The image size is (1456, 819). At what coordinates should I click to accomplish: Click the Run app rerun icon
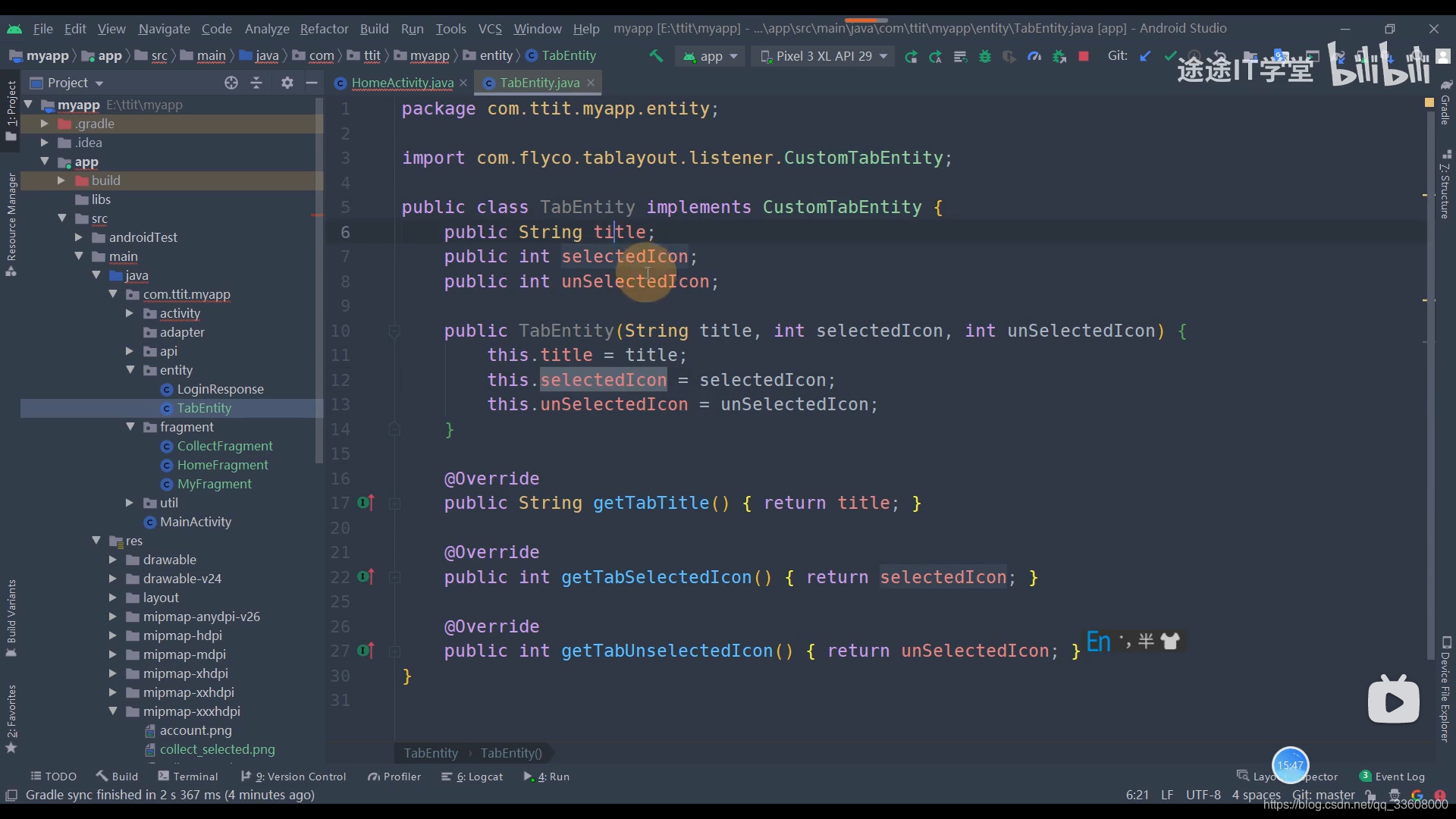(x=911, y=56)
